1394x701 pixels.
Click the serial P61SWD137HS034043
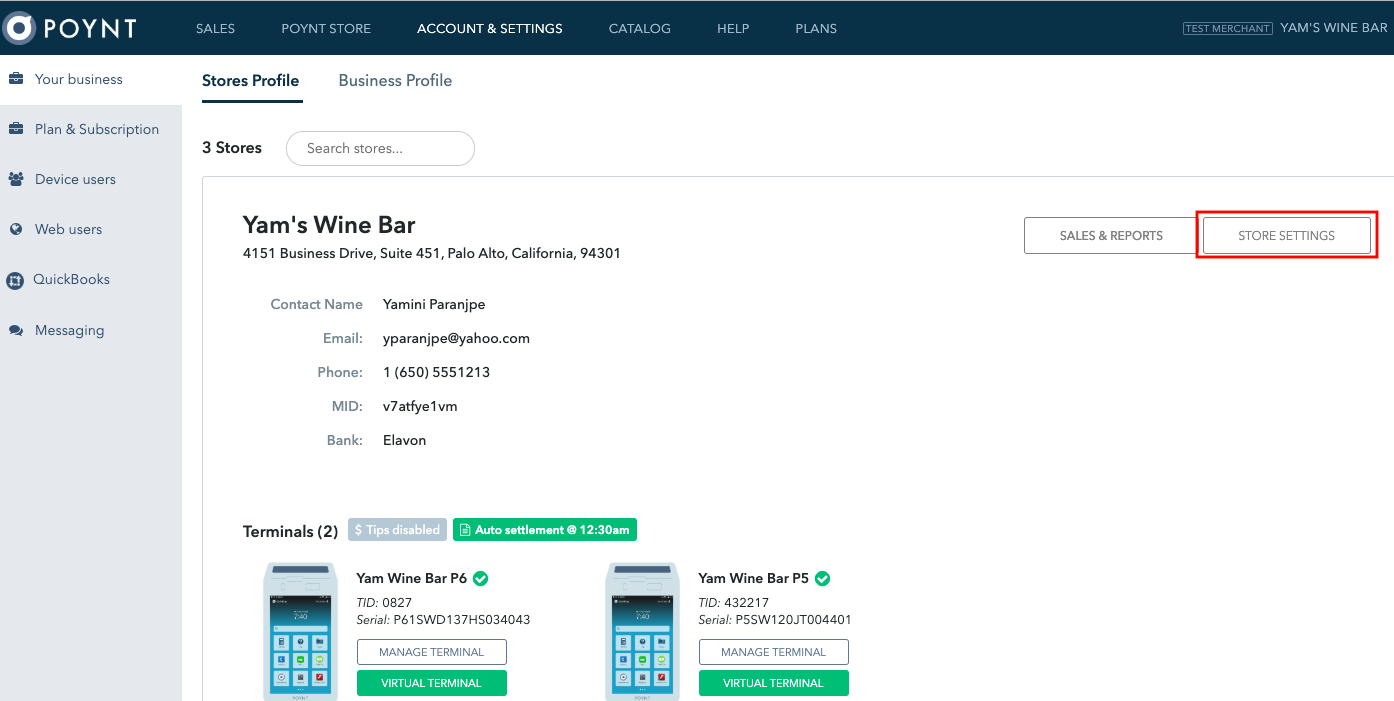[x=462, y=620]
